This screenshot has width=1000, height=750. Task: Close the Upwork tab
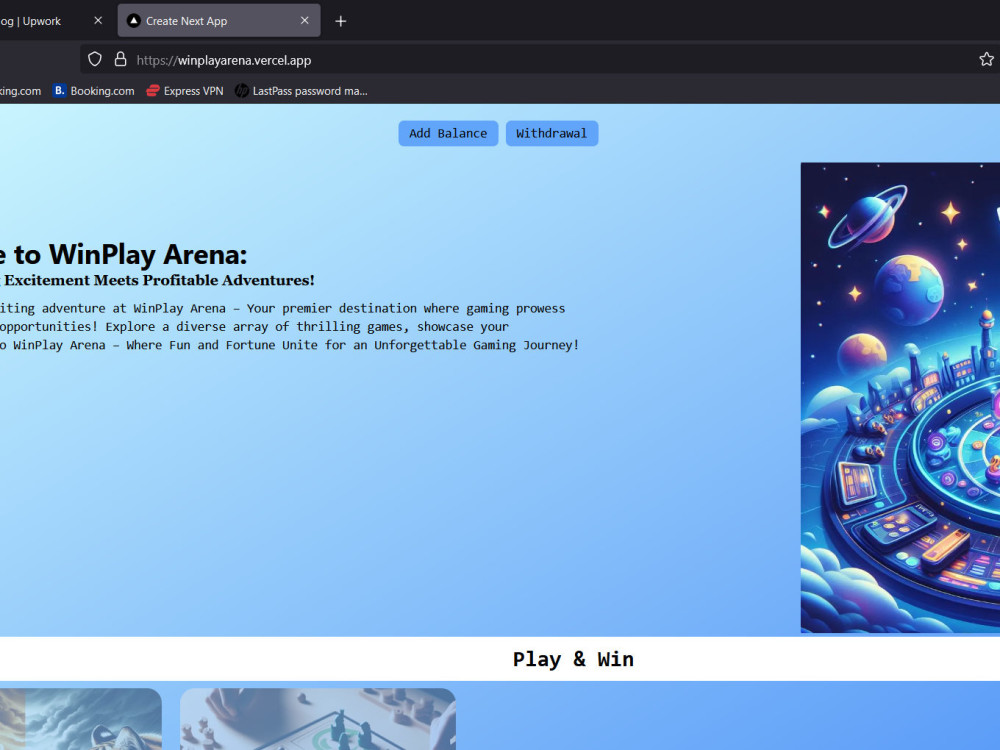[98, 20]
